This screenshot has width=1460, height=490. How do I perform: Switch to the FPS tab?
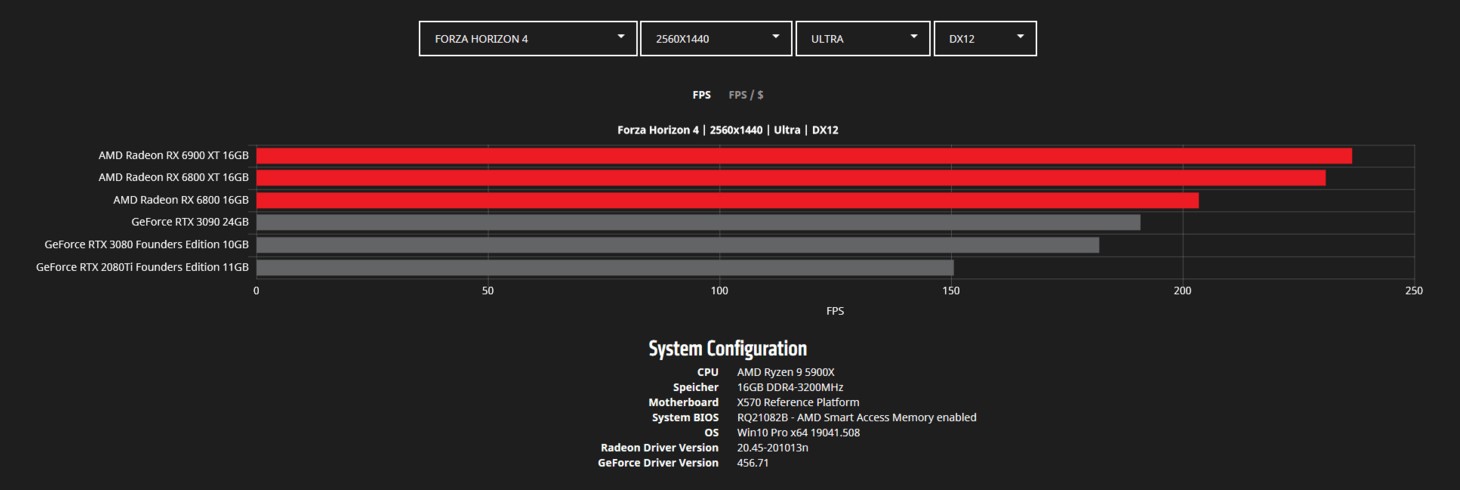[702, 95]
